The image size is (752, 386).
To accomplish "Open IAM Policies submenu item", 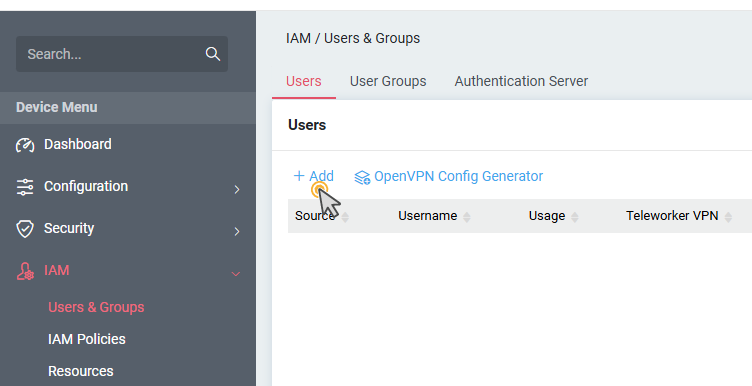I will click(x=87, y=339).
